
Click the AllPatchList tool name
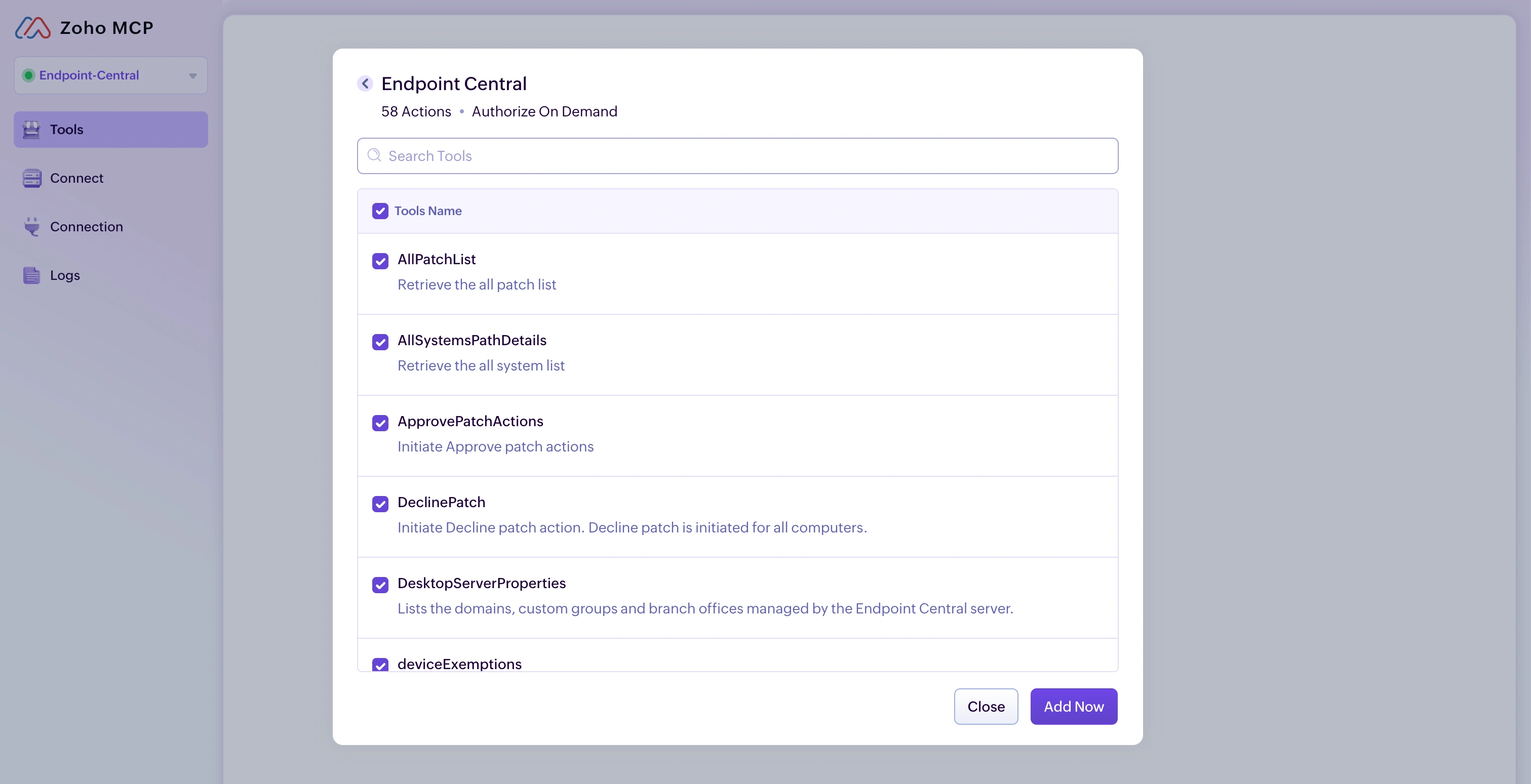(437, 260)
